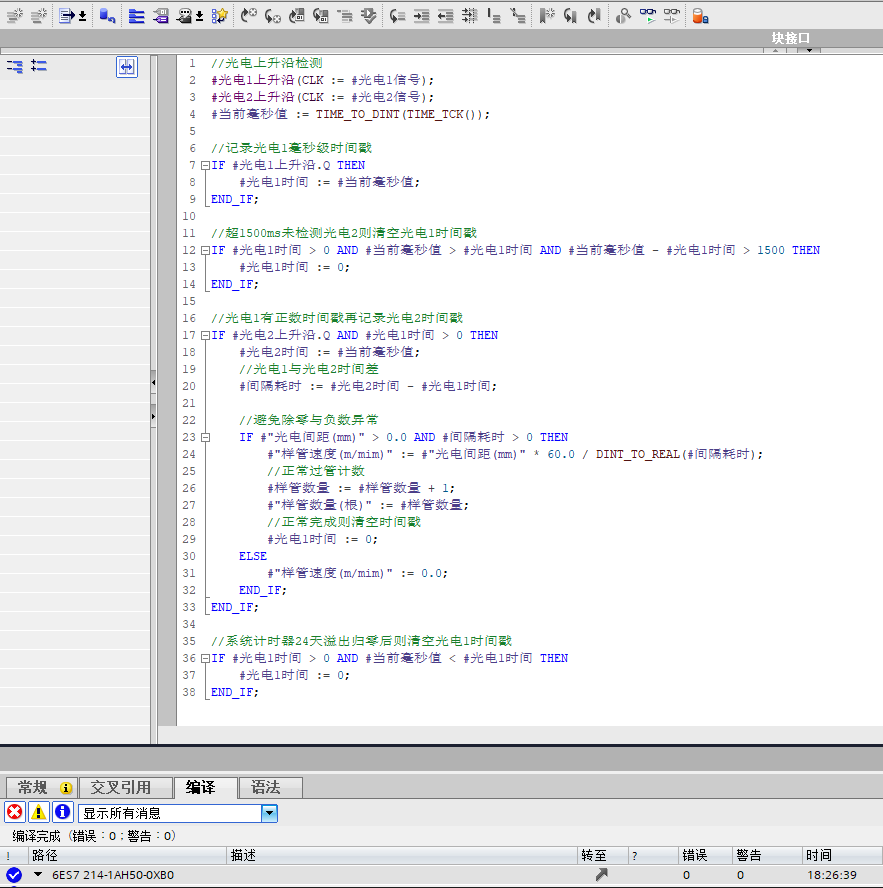Open the 显示所有消息 filter dropdown
The height and width of the screenshot is (888, 883).
point(270,814)
